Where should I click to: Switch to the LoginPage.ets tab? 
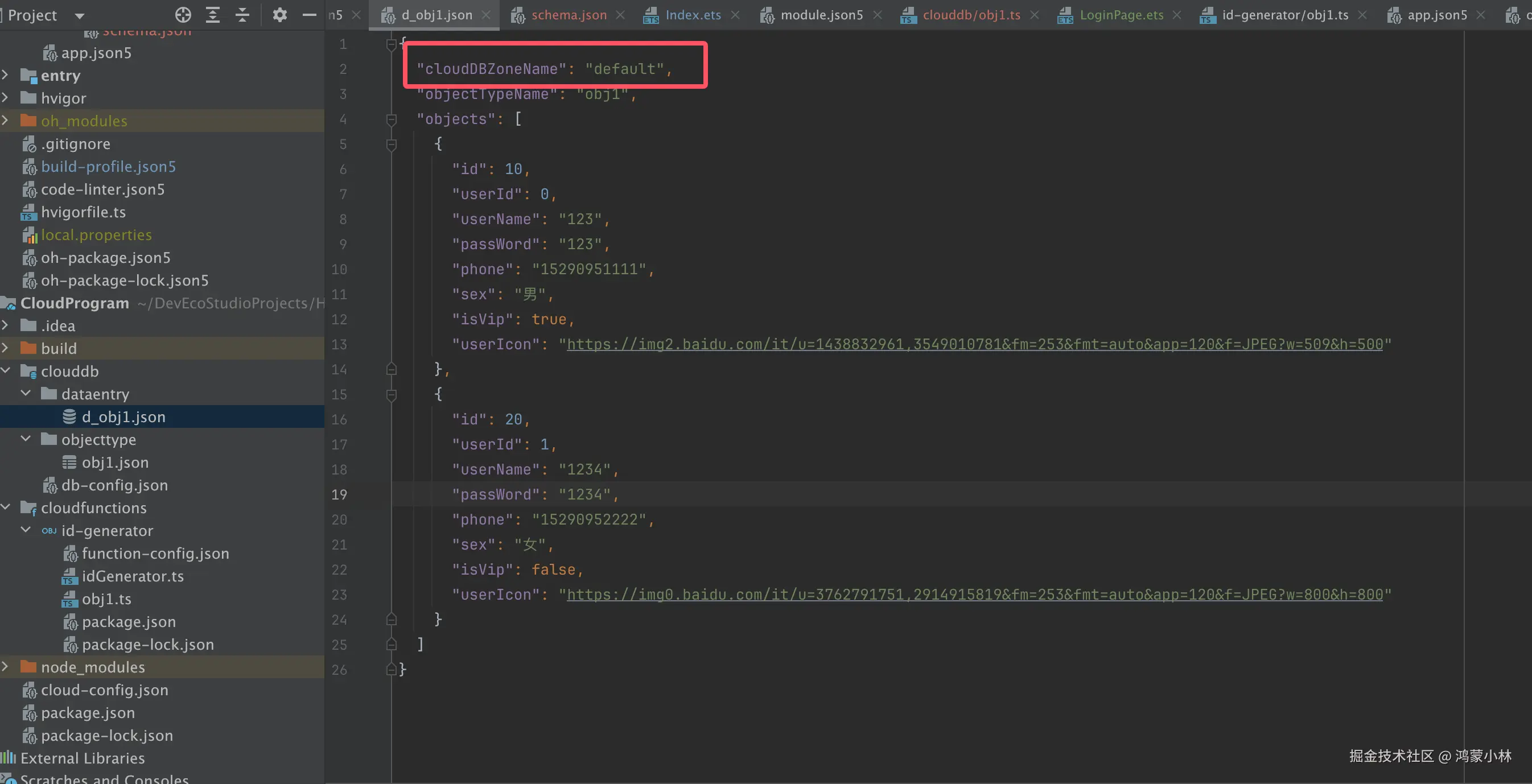[x=1121, y=15]
